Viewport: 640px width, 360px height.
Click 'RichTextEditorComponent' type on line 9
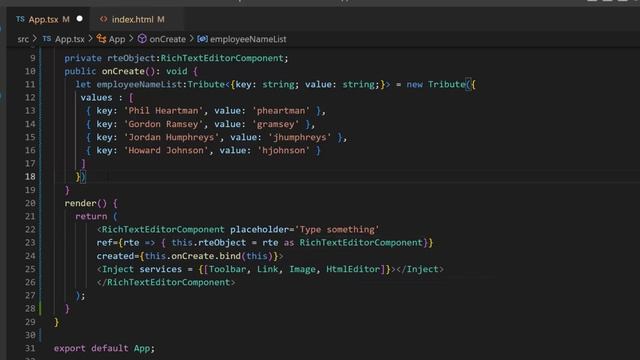click(222, 58)
